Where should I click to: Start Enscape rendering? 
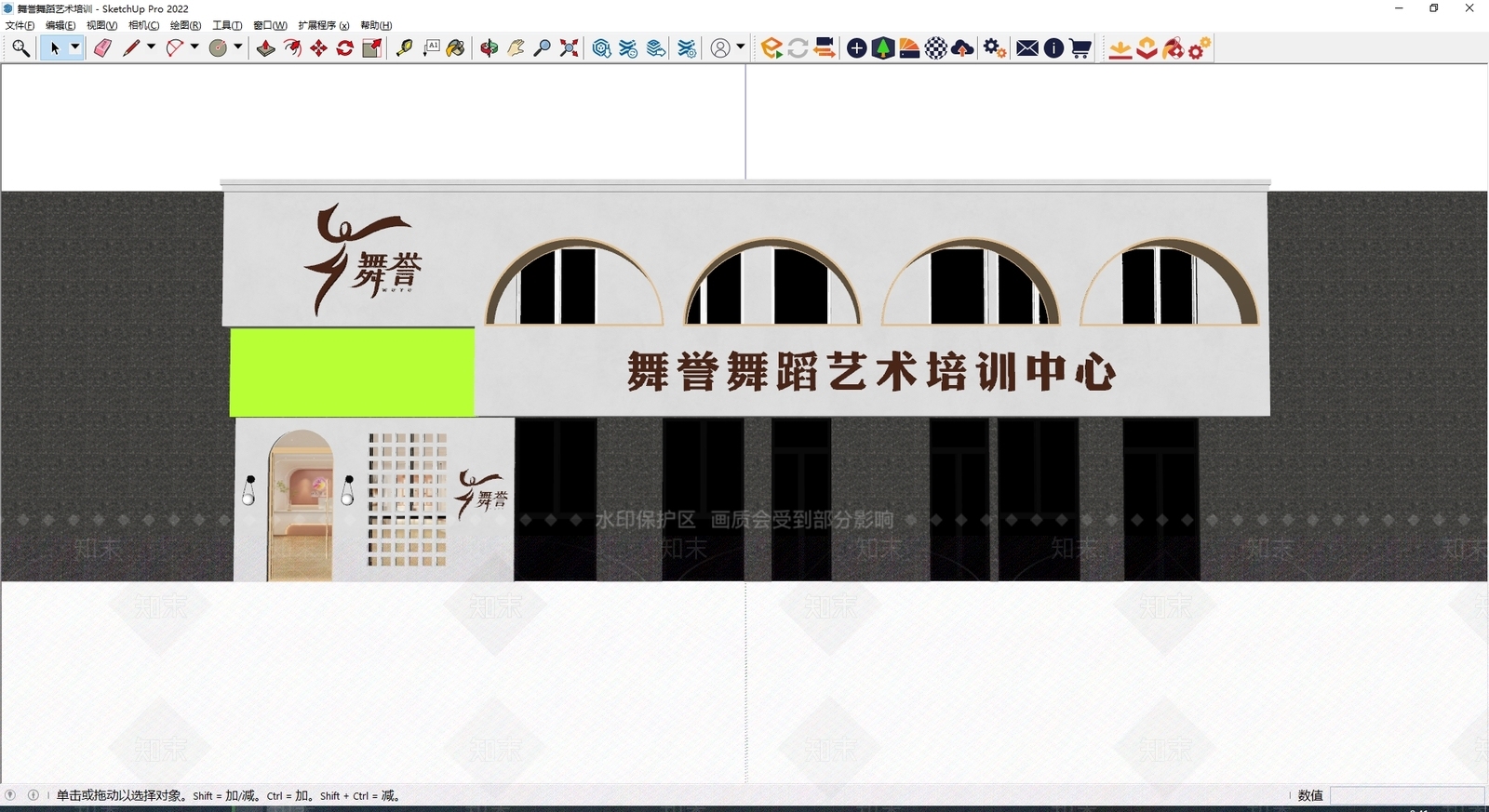[x=771, y=48]
